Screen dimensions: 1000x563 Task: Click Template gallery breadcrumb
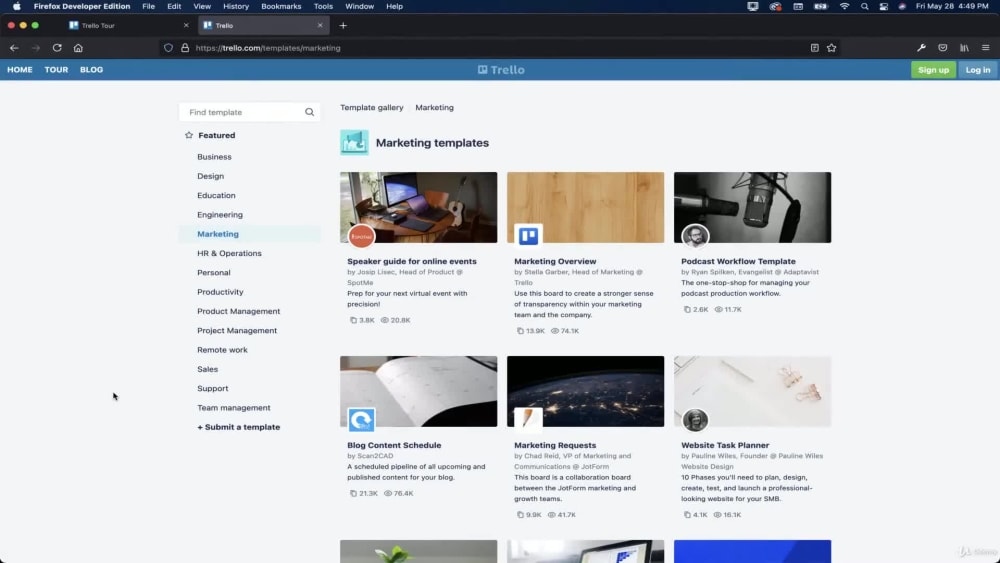[372, 108]
